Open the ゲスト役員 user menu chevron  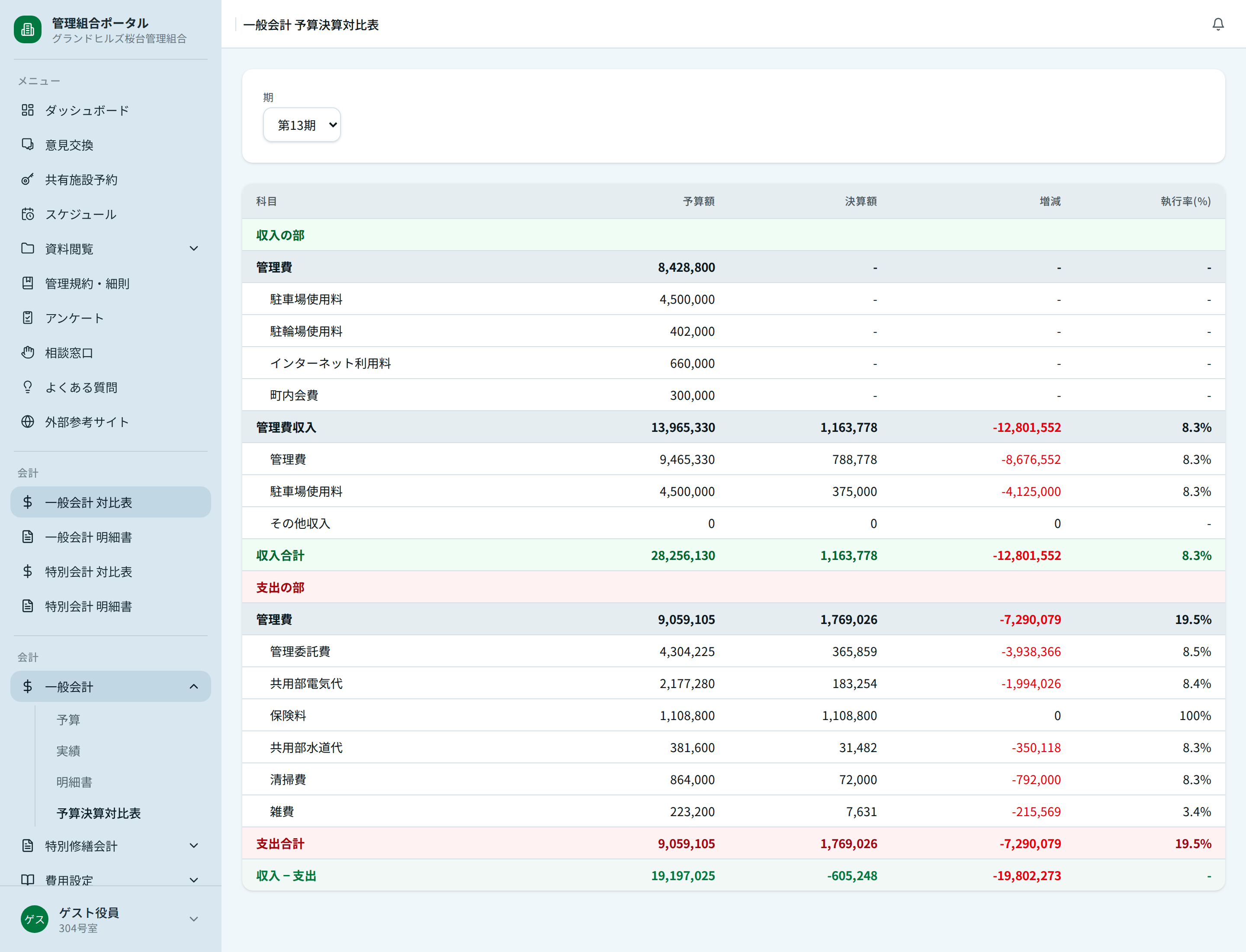click(194, 919)
